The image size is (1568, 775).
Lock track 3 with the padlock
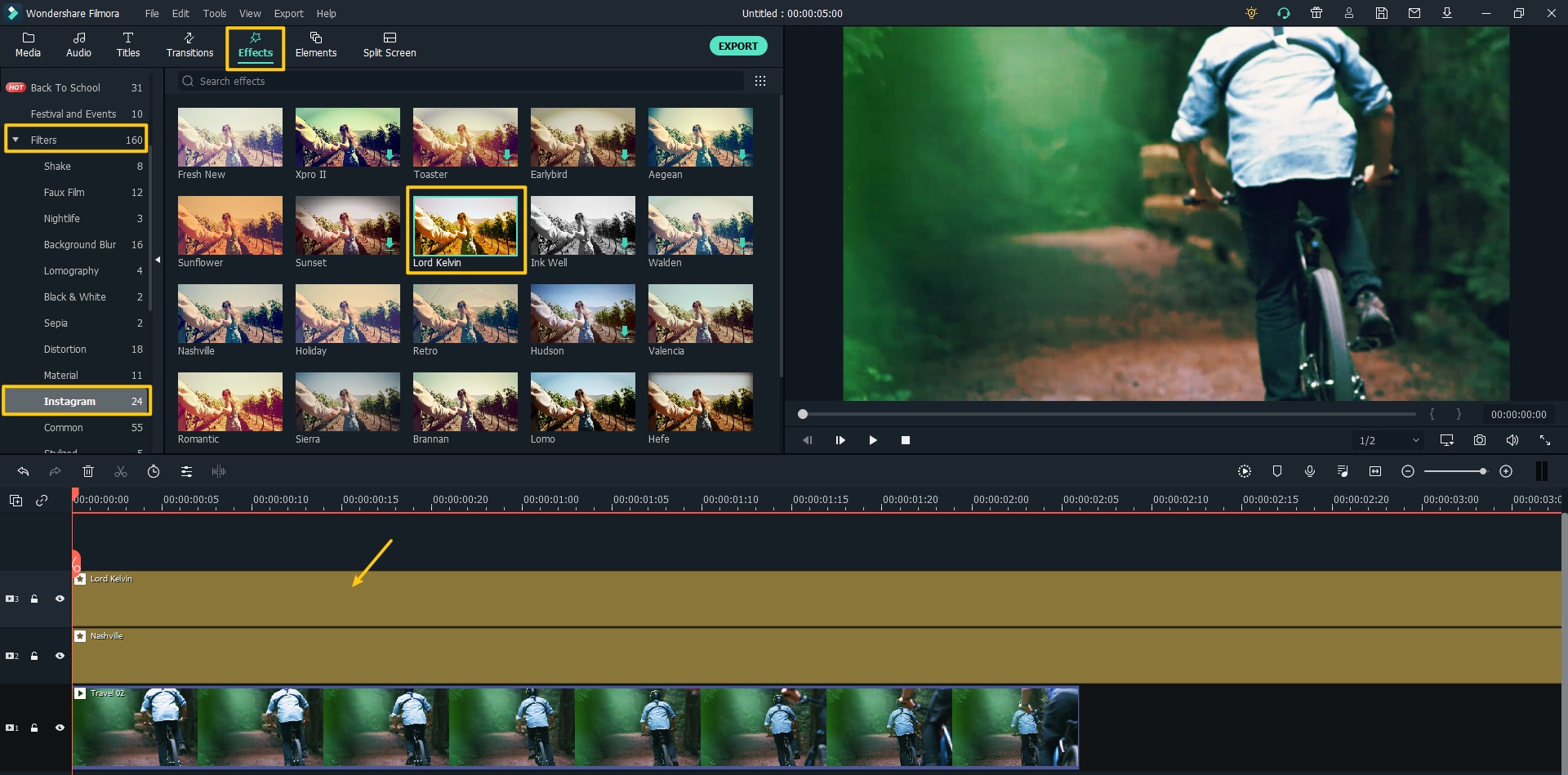coord(34,599)
